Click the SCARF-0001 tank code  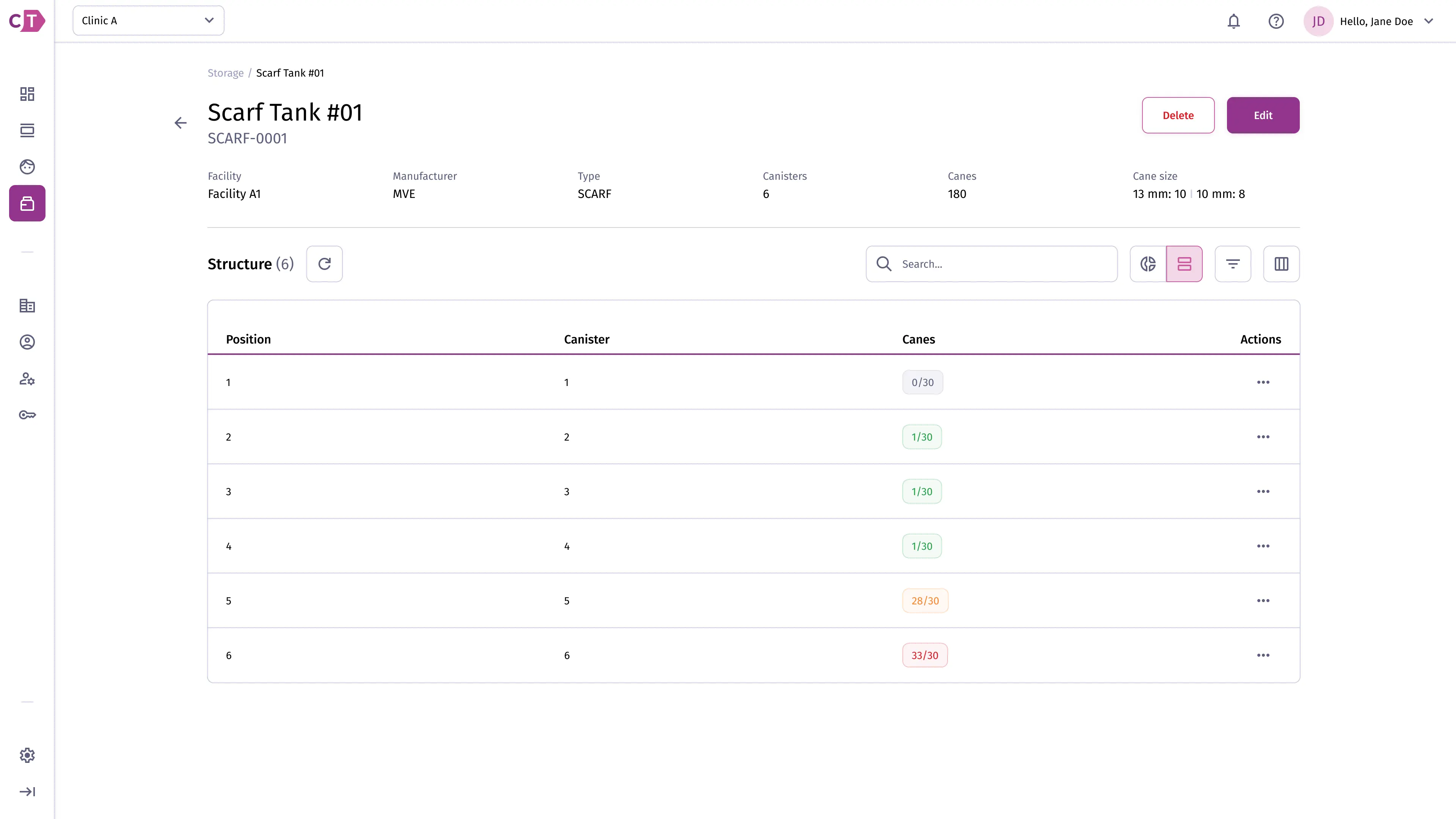pyautogui.click(x=247, y=138)
